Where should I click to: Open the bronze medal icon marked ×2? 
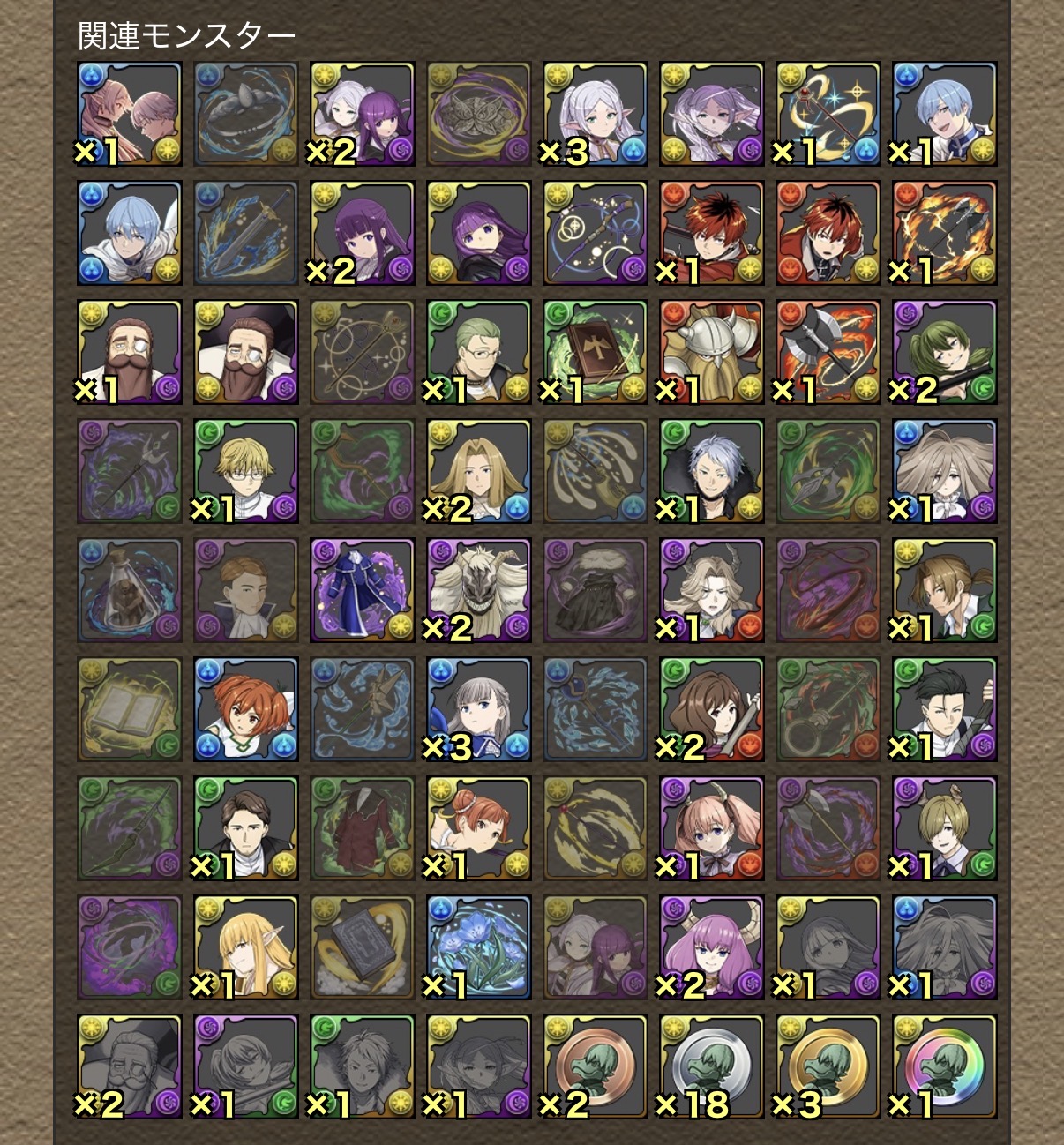(x=595, y=1066)
